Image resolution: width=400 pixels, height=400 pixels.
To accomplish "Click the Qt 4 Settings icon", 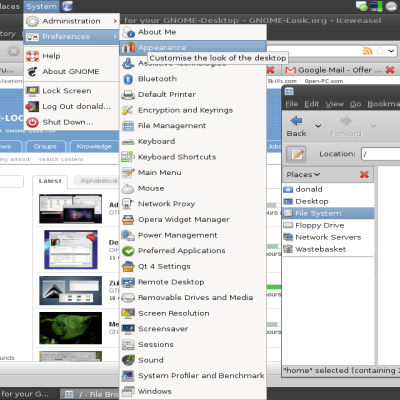I will click(128, 267).
